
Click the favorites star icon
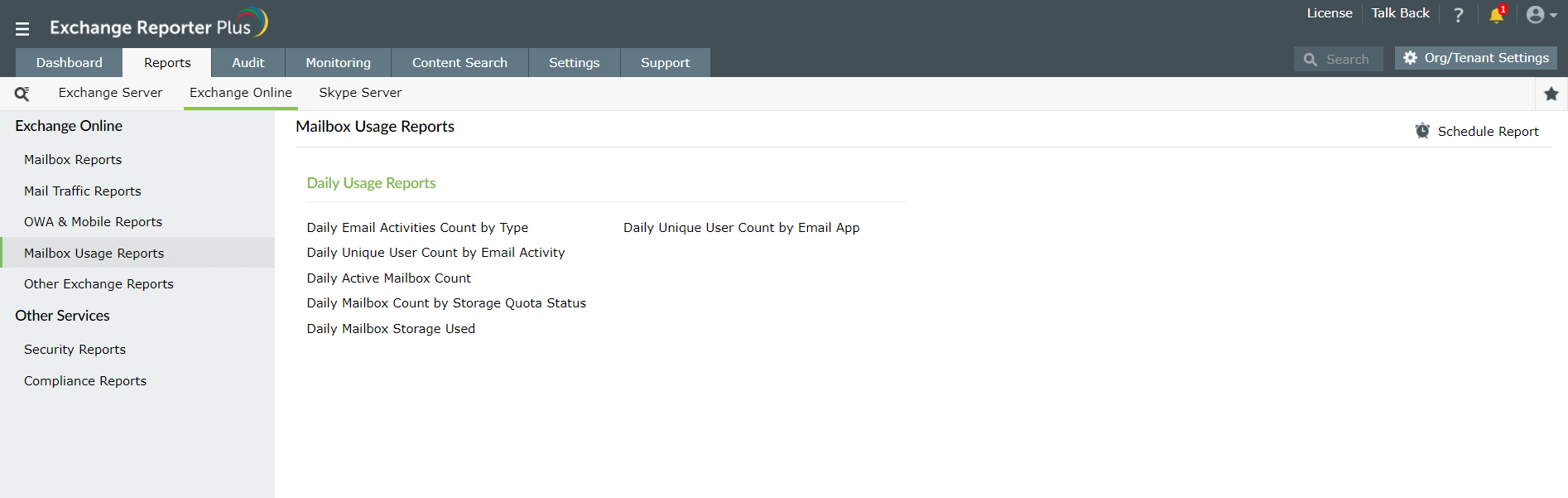pos(1551,94)
